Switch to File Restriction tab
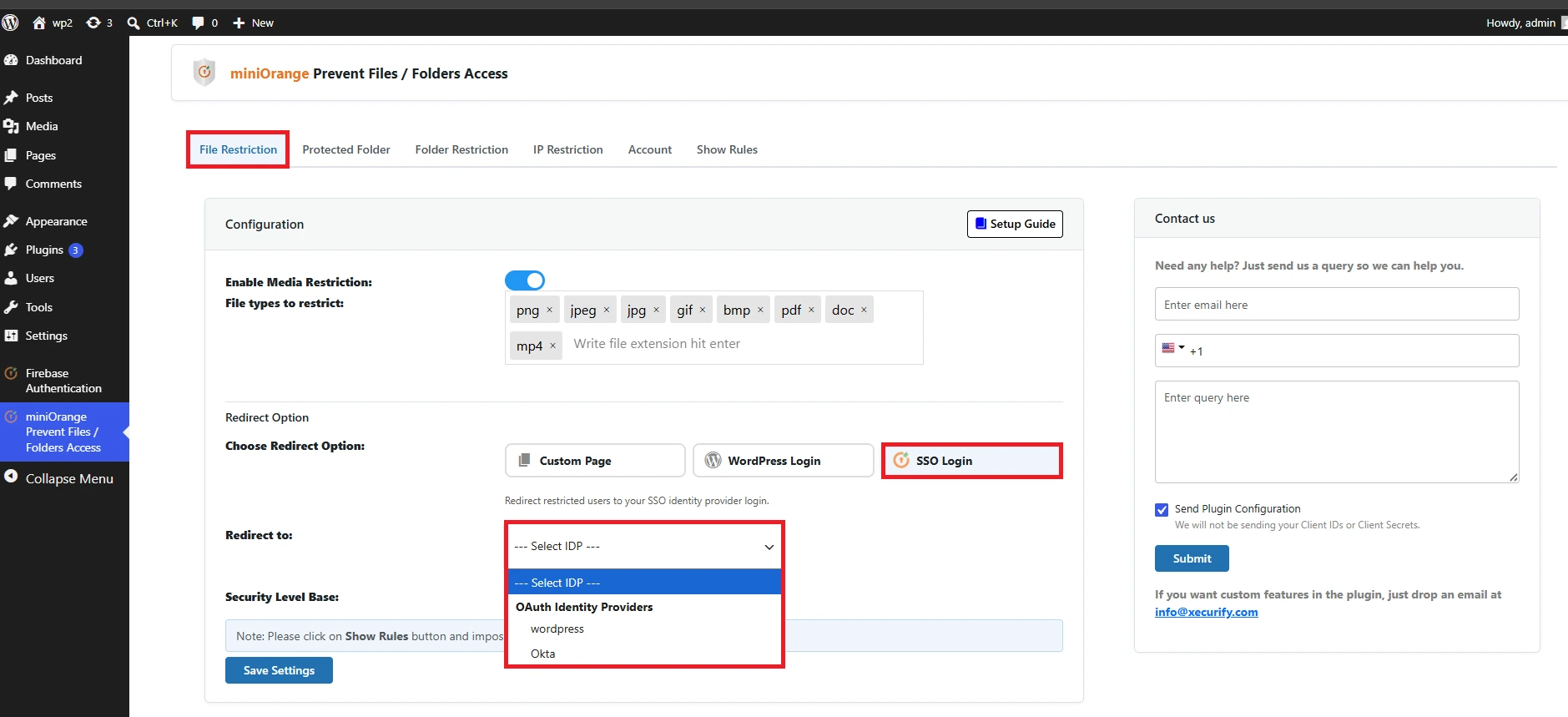This screenshot has width=1568, height=717. point(238,149)
